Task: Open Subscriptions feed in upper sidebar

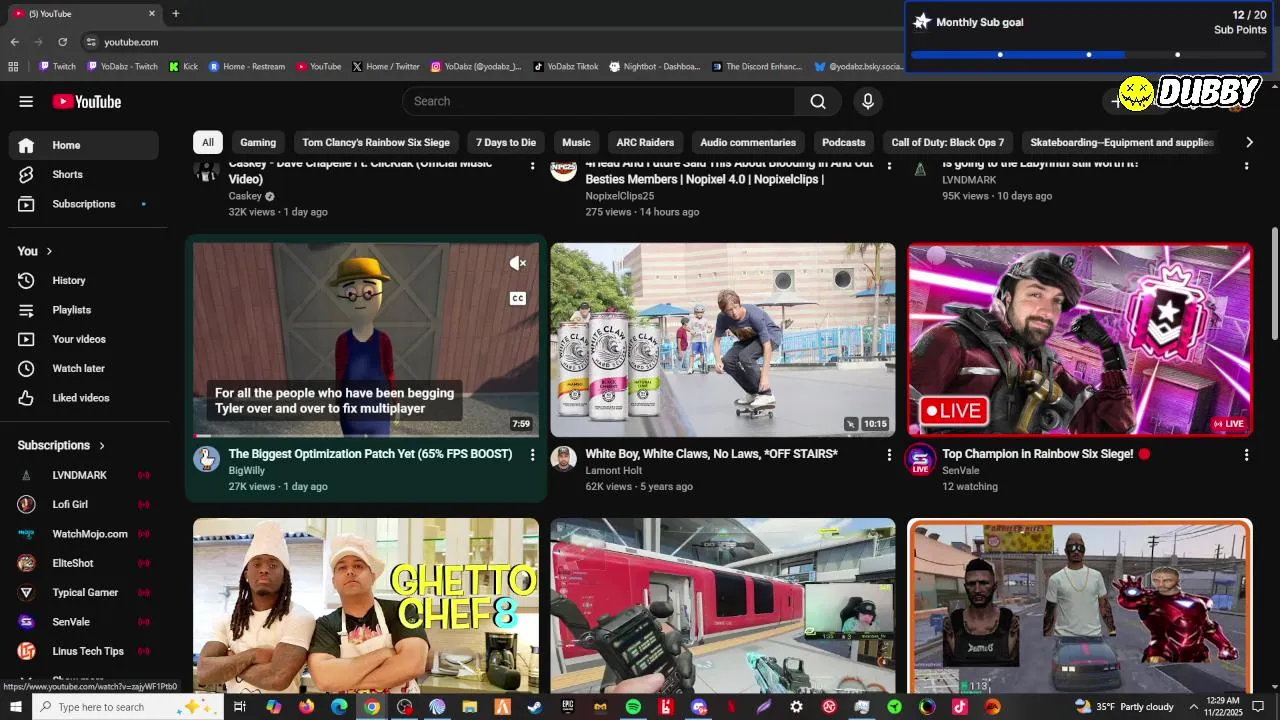Action: click(x=84, y=204)
